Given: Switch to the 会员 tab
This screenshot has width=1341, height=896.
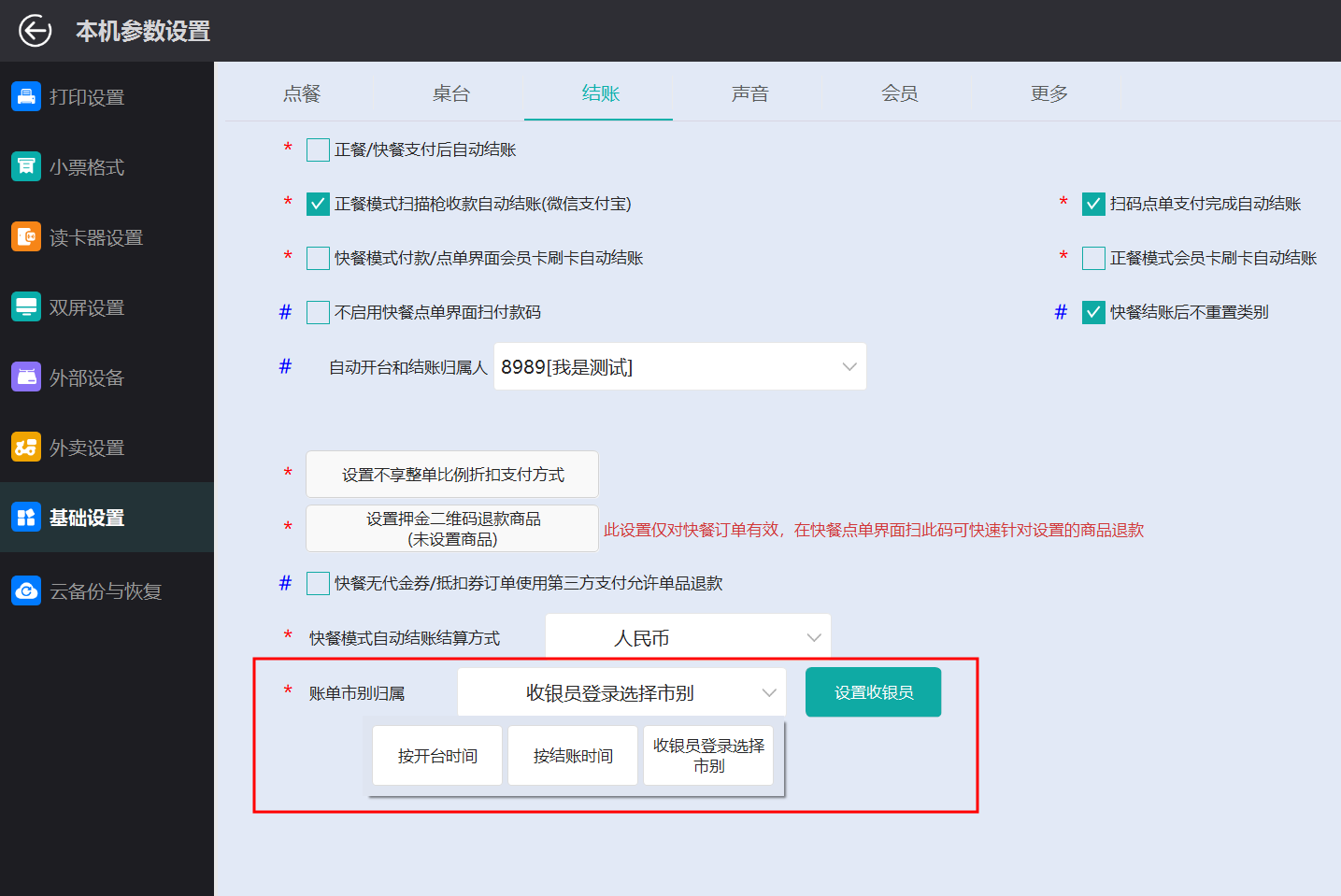Looking at the screenshot, I should 898,93.
